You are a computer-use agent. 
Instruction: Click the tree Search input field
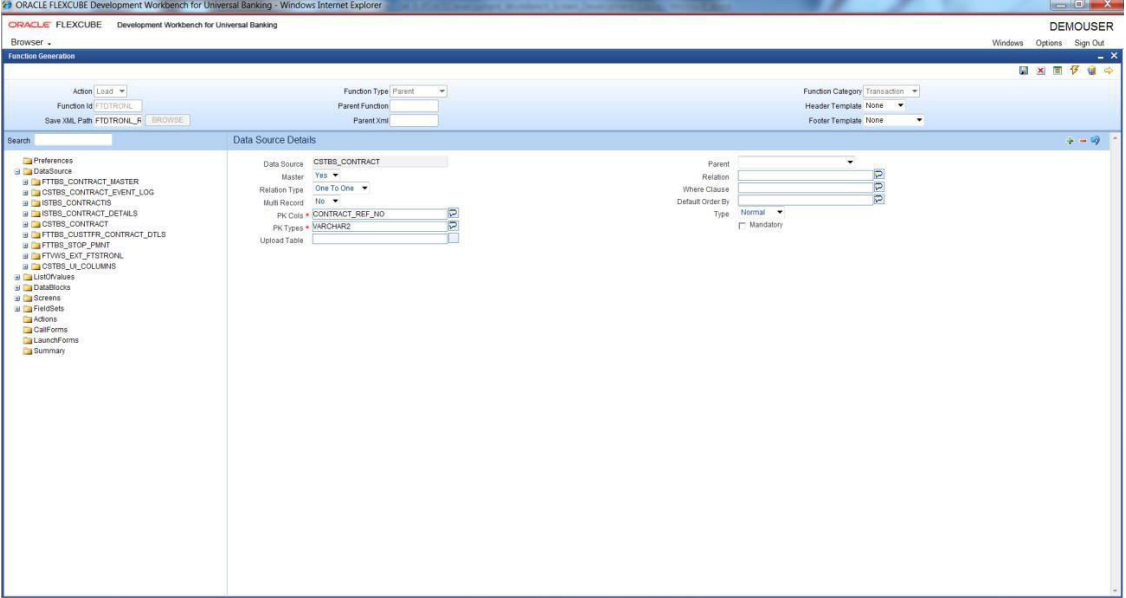click(73, 140)
